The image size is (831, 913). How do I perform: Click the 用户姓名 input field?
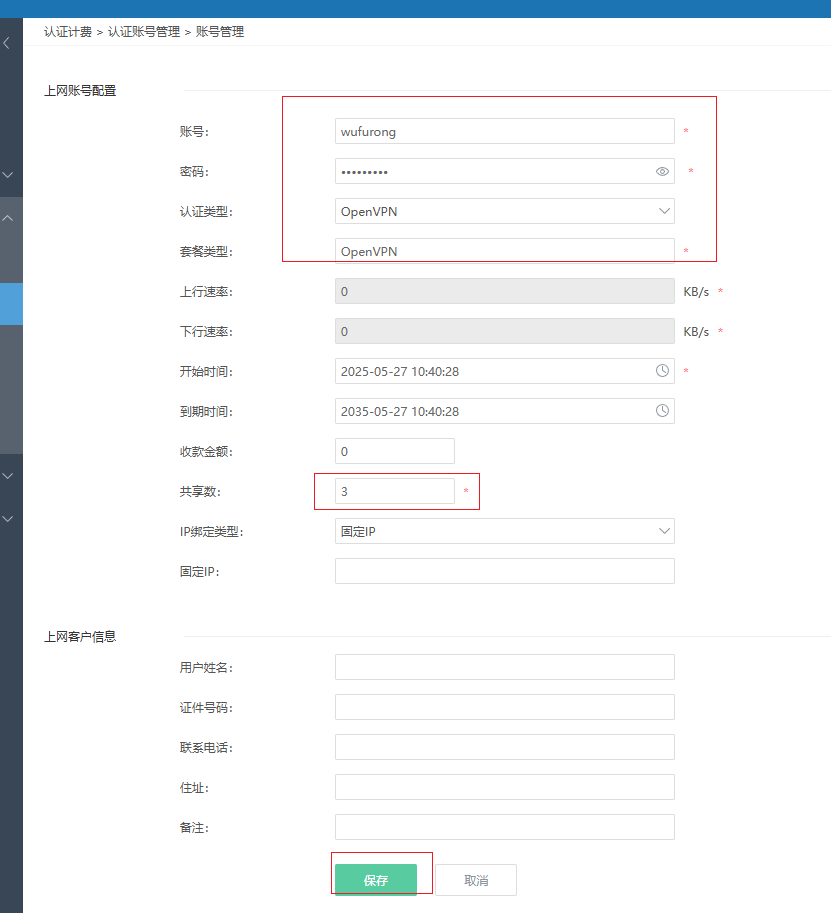tap(504, 667)
